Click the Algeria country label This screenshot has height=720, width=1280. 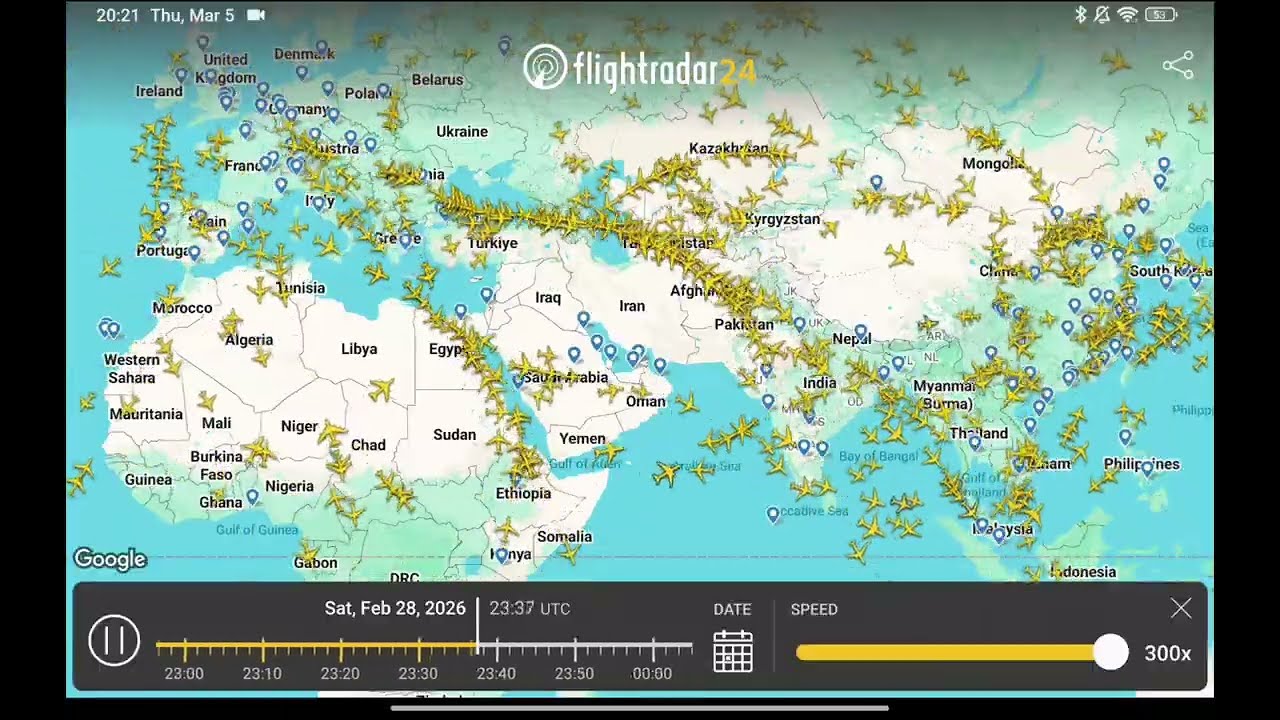249,340
